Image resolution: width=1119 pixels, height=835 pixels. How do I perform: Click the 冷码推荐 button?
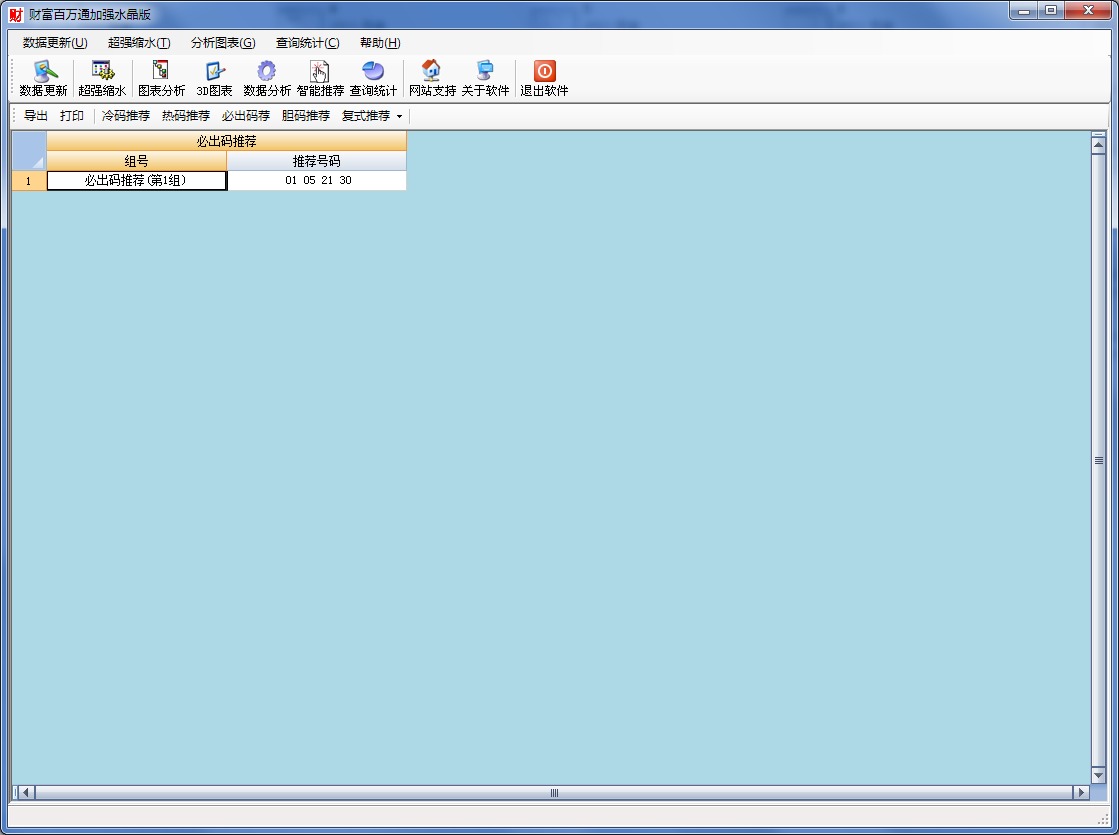(x=126, y=116)
